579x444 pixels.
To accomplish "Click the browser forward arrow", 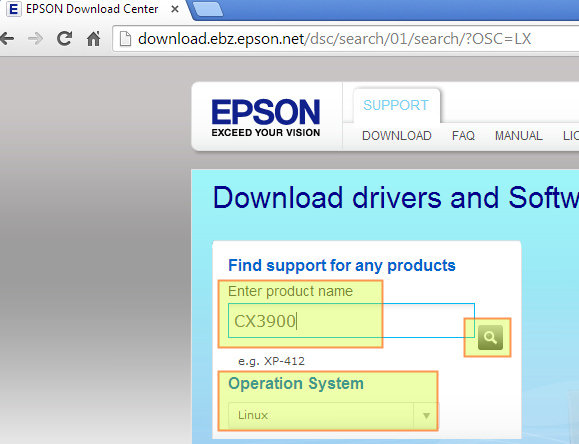I will pyautogui.click(x=35, y=38).
